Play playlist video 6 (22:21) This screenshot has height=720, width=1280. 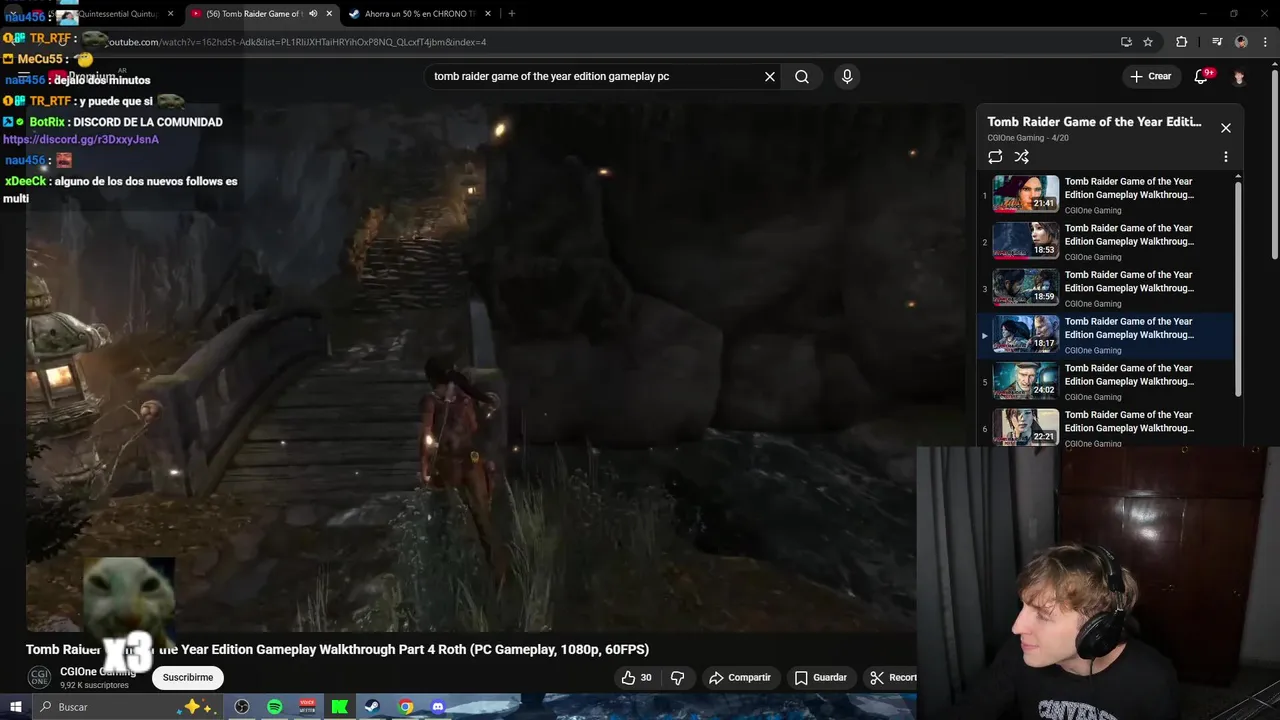click(1106, 427)
